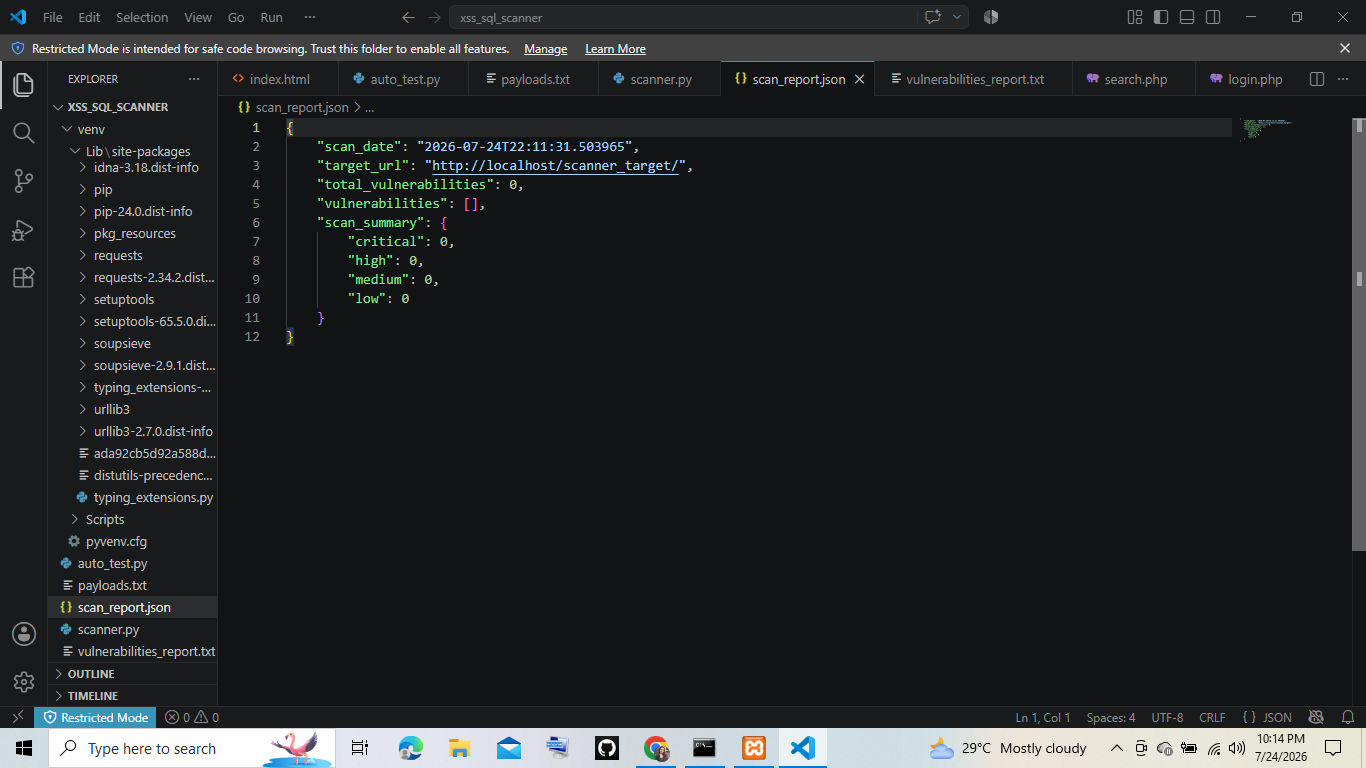Open GitHub Desktop from the taskbar

(607, 748)
